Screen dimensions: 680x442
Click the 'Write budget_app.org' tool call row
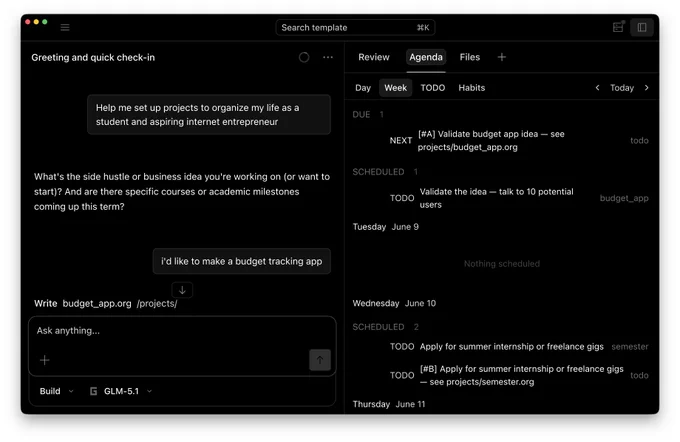106,304
